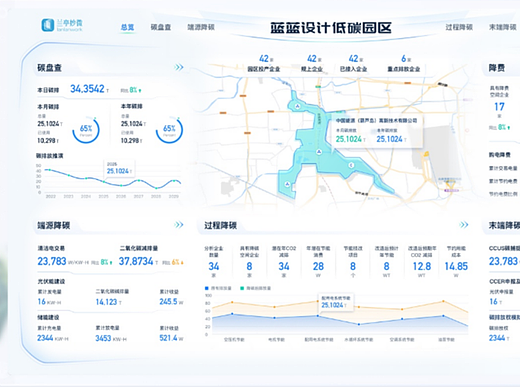Click the 42 园区投产企业 statistic

pyautogui.click(x=264, y=63)
